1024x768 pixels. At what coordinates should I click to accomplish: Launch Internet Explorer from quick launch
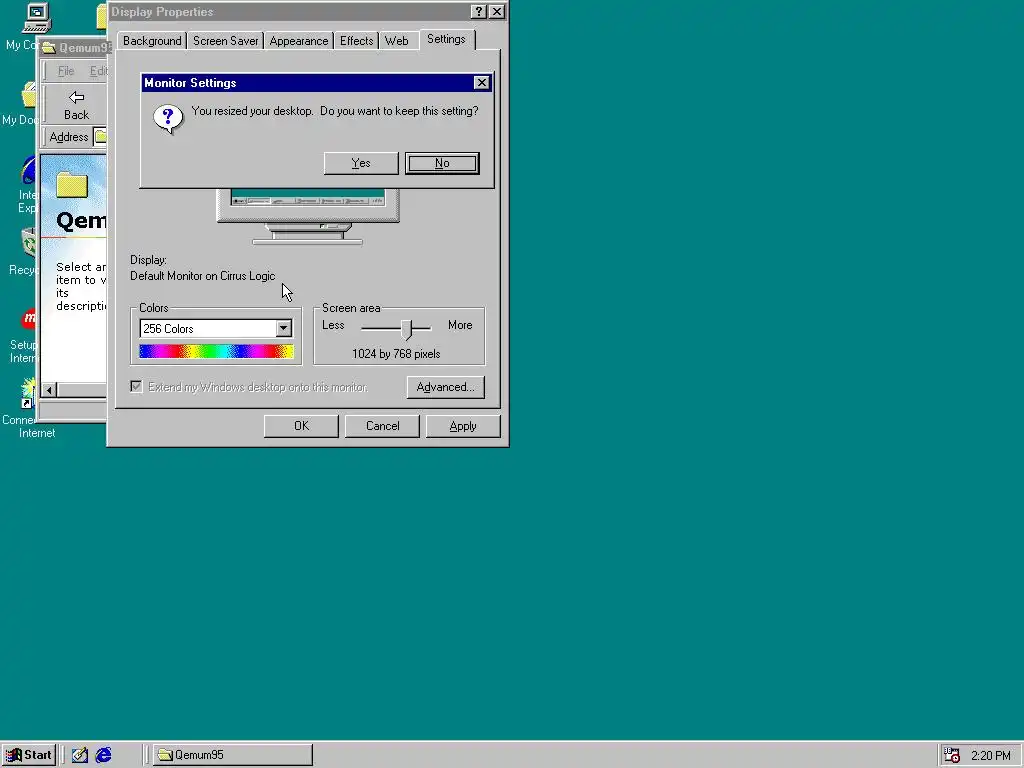[103, 755]
